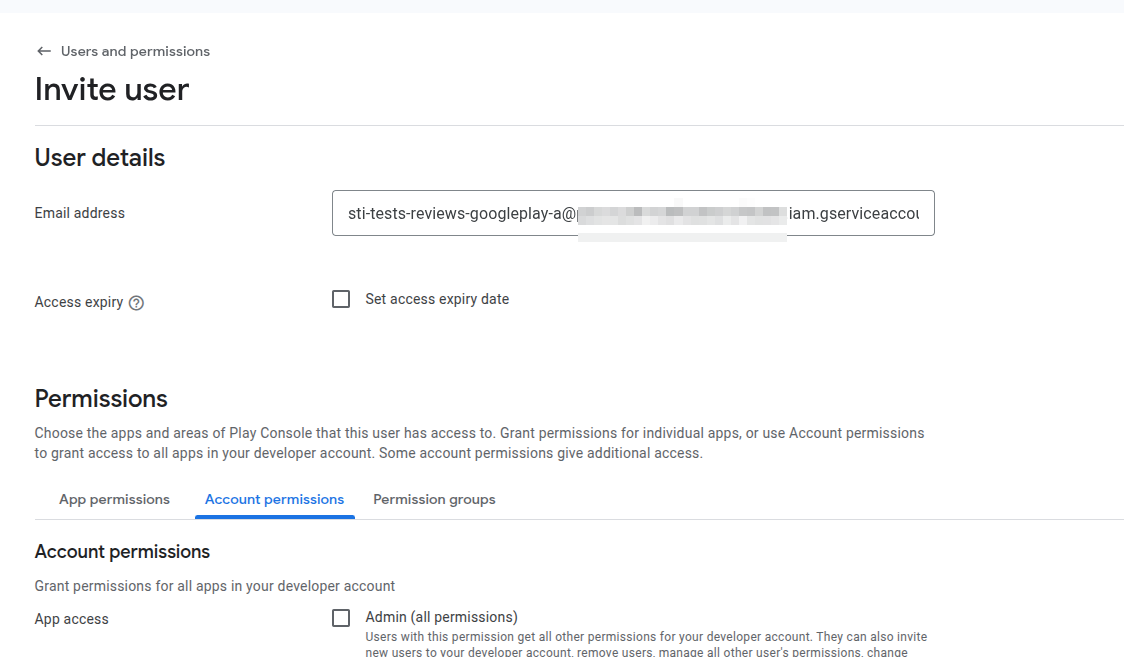This screenshot has height=657, width=1124.
Task: Open the Access expiry help icon
Action: (x=137, y=303)
